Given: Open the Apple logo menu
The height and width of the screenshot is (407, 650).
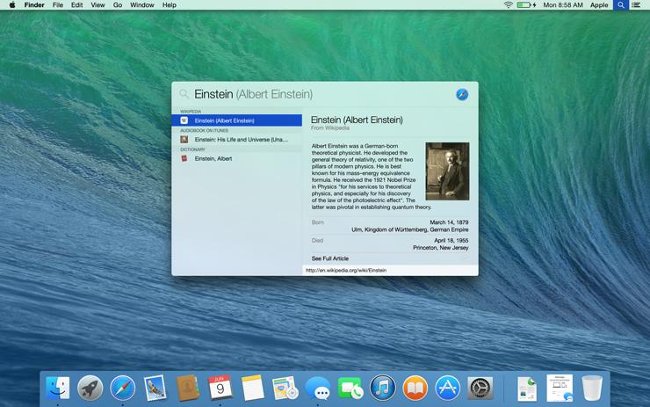Looking at the screenshot, I should [x=12, y=5].
